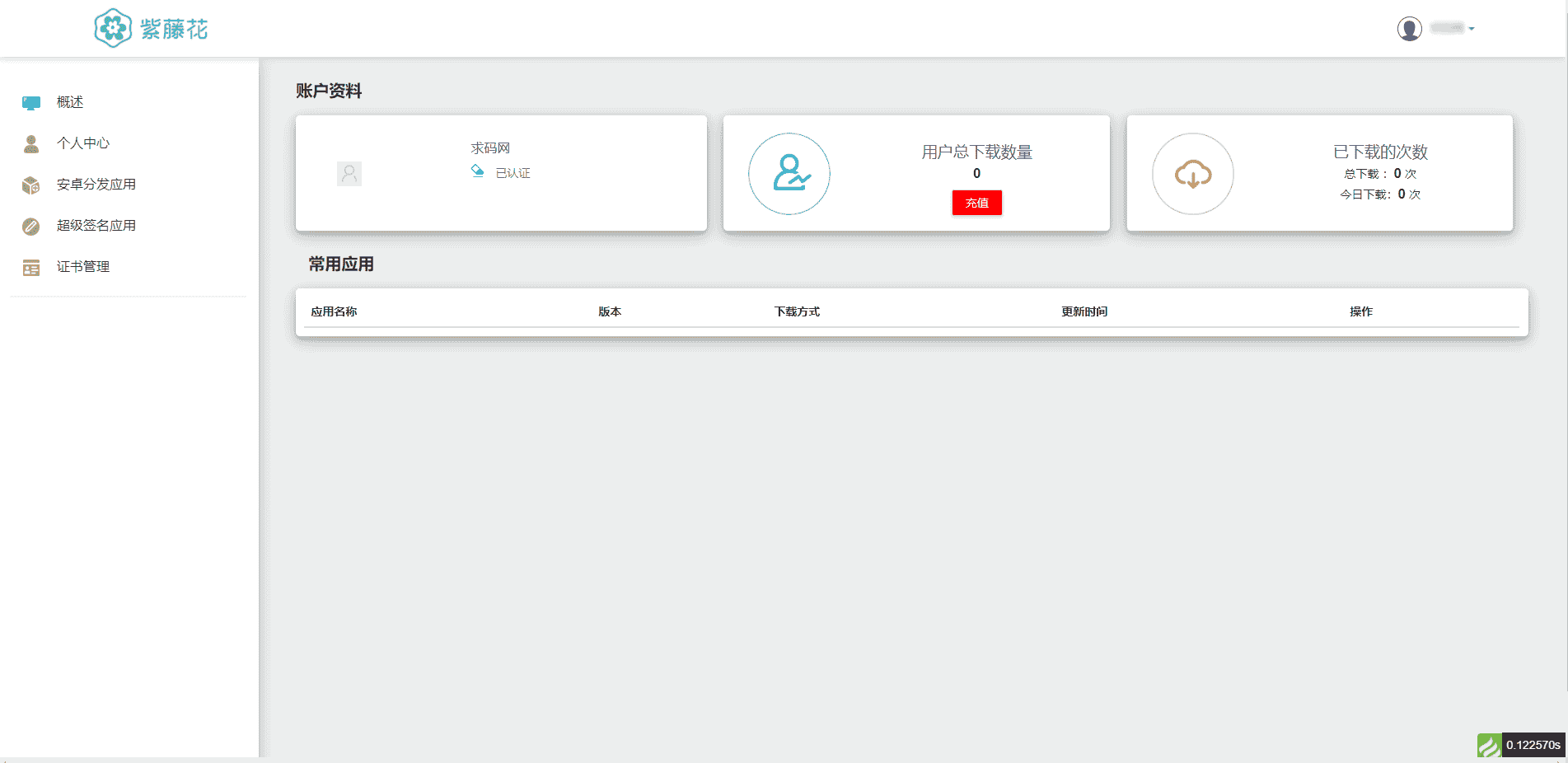
Task: Click the 紫藤花 flower logo icon
Action: click(x=113, y=28)
